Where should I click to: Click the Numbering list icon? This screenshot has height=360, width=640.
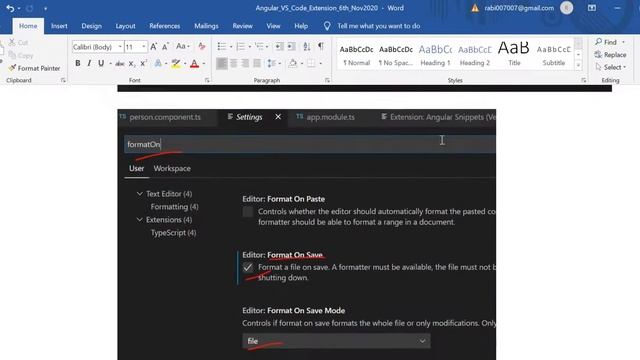(241, 47)
